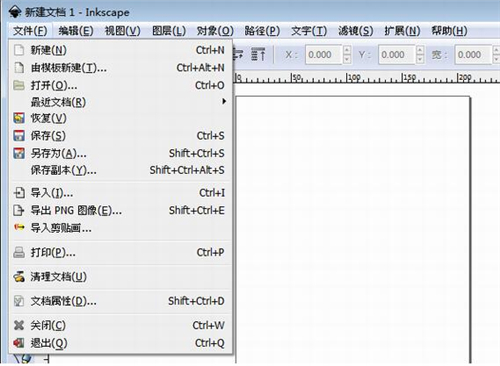Choose 打开(O)... menu entry
The image size is (500, 366).
pyautogui.click(x=120, y=85)
